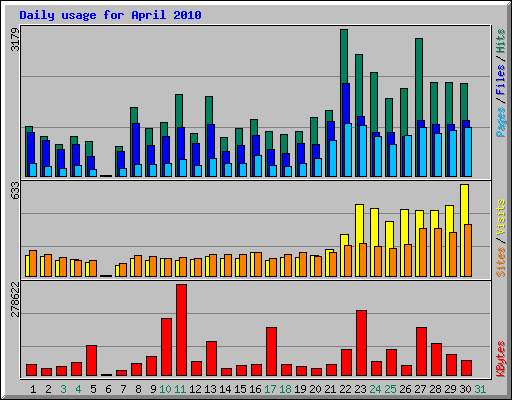Click the red KBytes bar for day 22
The image size is (512, 400).
[346, 362]
